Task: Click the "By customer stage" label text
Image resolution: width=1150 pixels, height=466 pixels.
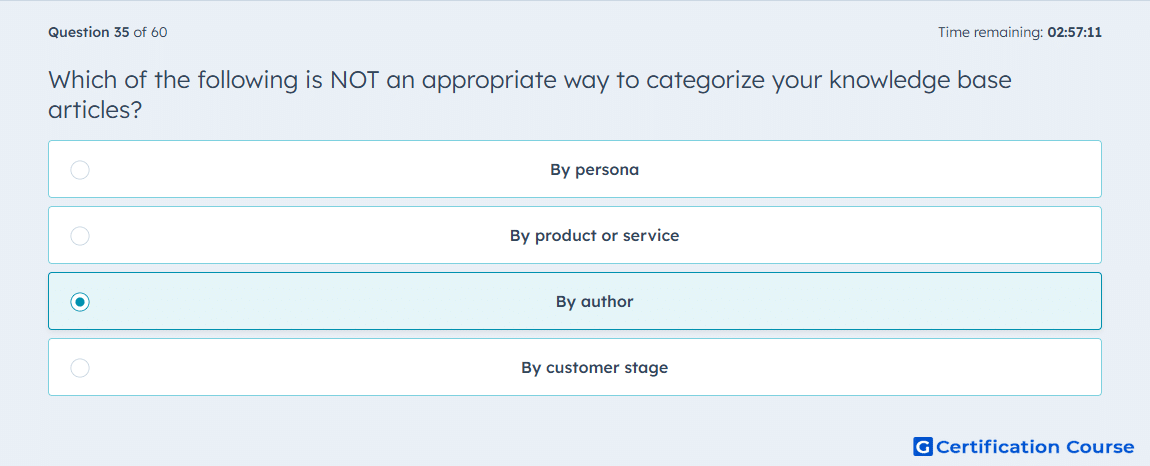Action: coord(595,368)
